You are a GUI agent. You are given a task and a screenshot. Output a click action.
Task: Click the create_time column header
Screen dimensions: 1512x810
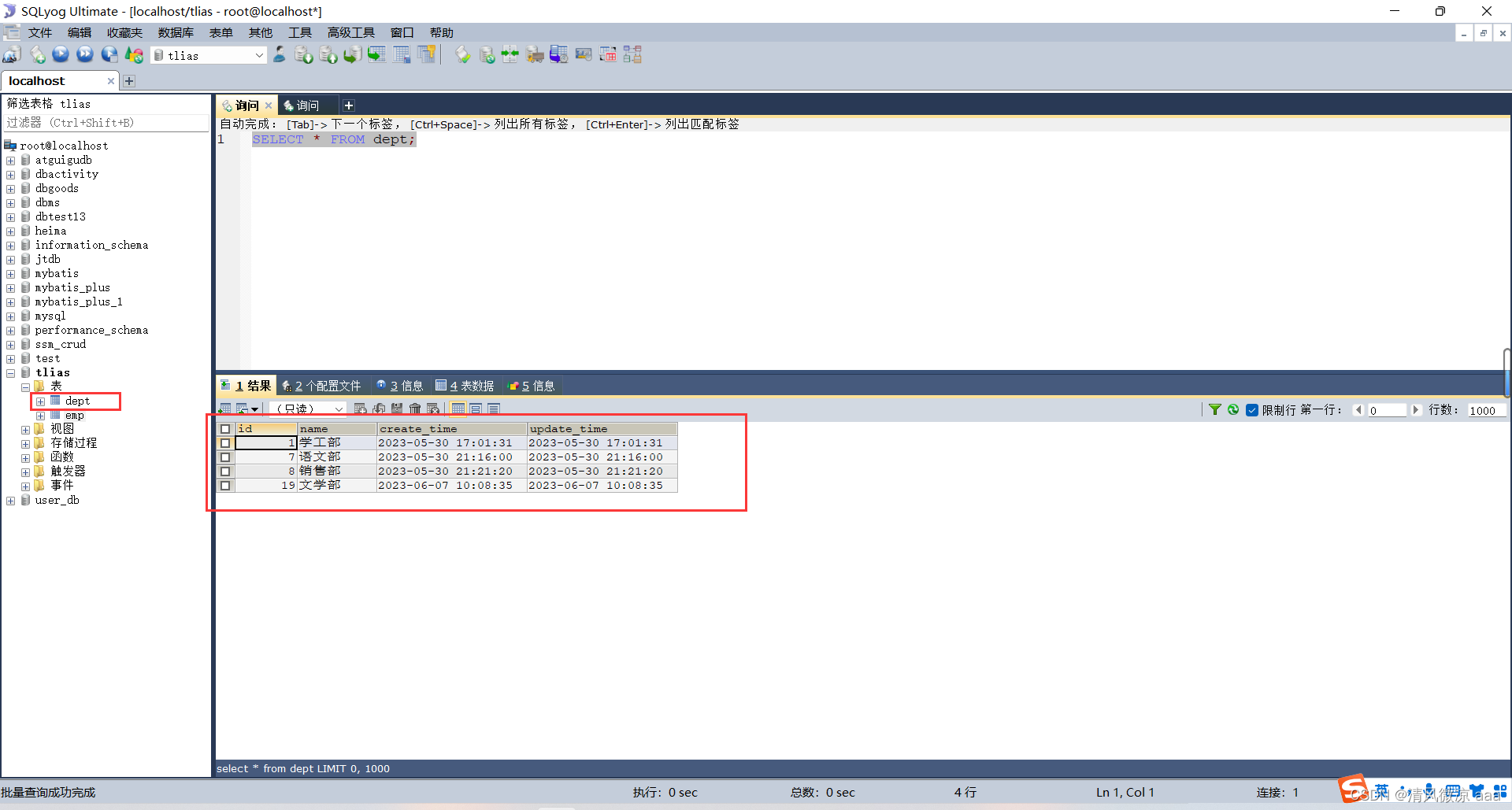451,429
